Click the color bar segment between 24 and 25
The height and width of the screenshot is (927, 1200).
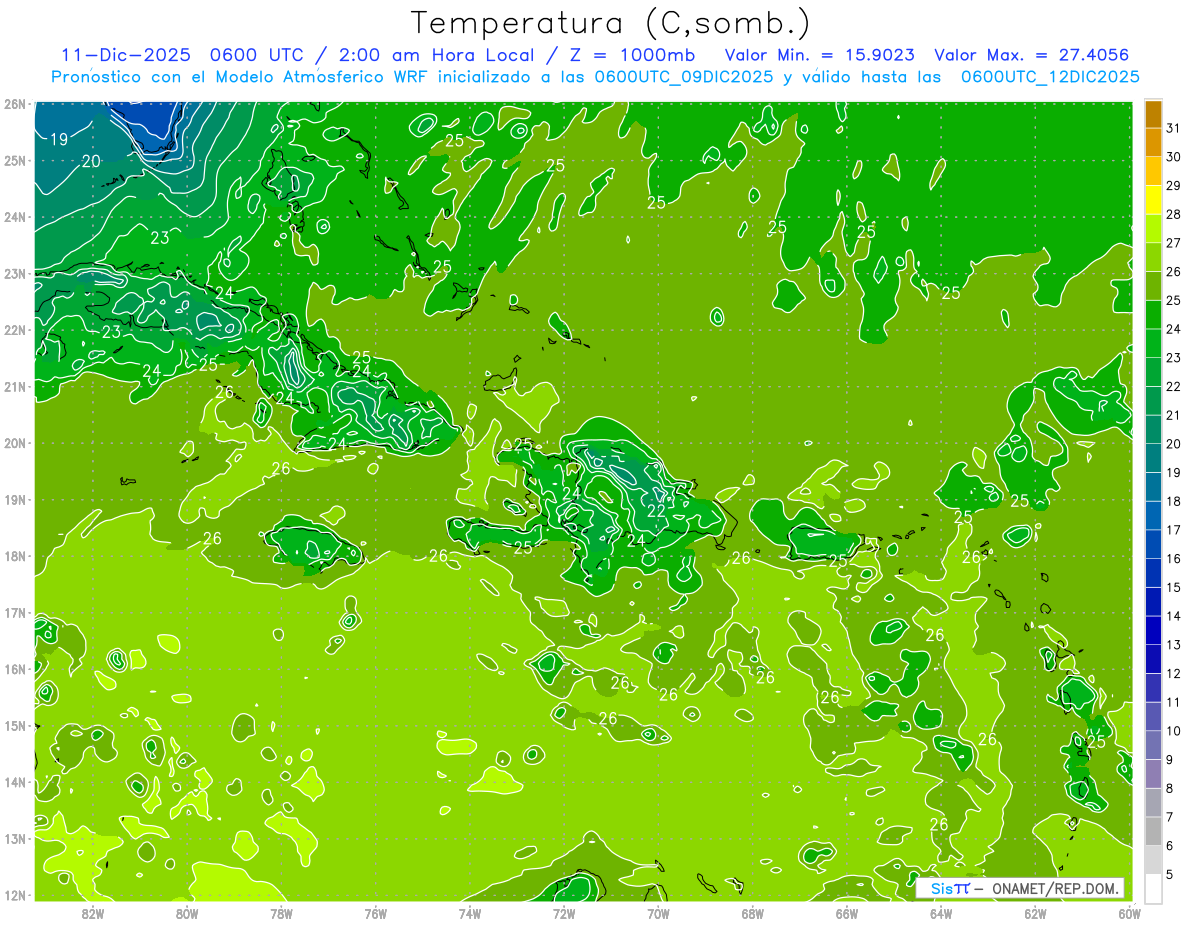point(1153,315)
